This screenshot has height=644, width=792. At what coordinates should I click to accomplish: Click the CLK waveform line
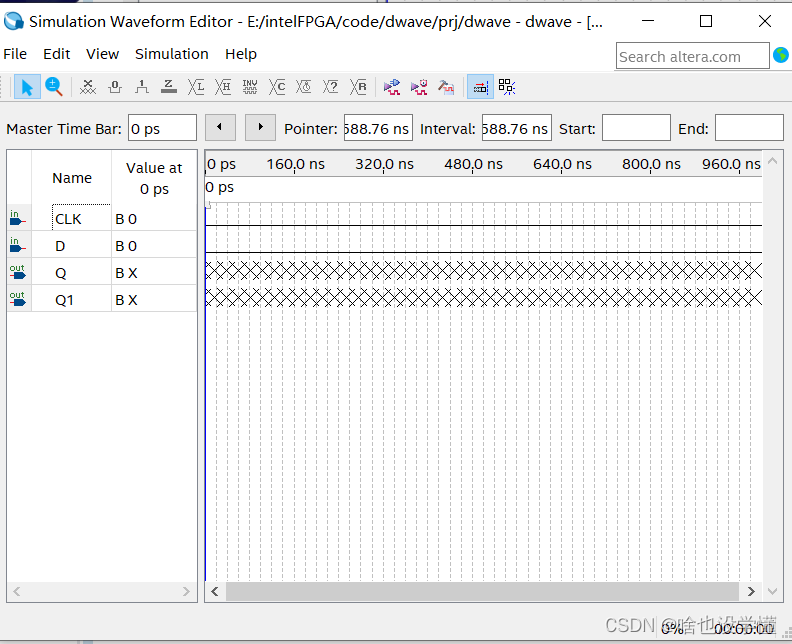(x=484, y=225)
